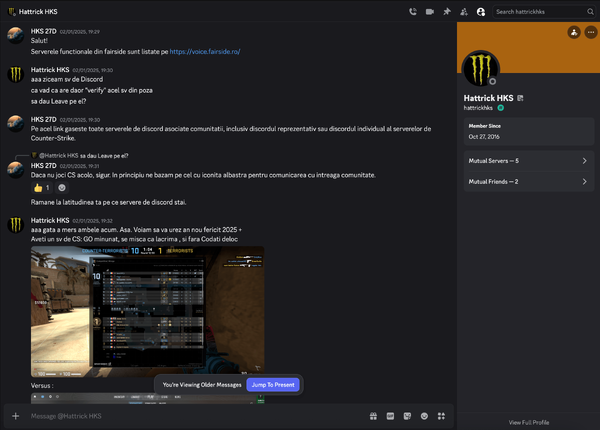The width and height of the screenshot is (600, 430).
Task: Expand Mutual Friends — 2
Action: click(x=529, y=182)
